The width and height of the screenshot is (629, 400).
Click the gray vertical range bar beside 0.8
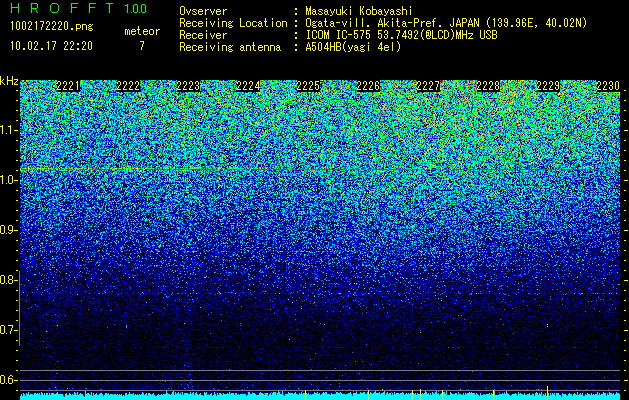(20, 308)
